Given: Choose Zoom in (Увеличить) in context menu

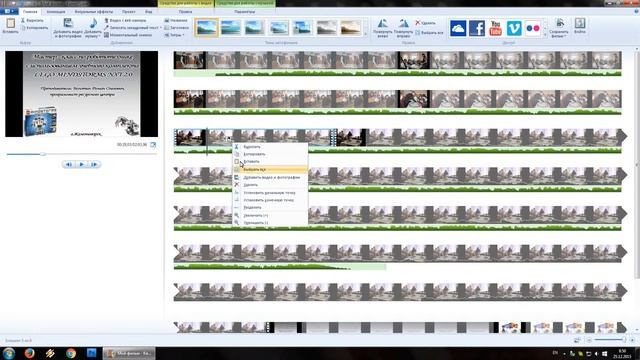Looking at the screenshot, I should [x=270, y=215].
